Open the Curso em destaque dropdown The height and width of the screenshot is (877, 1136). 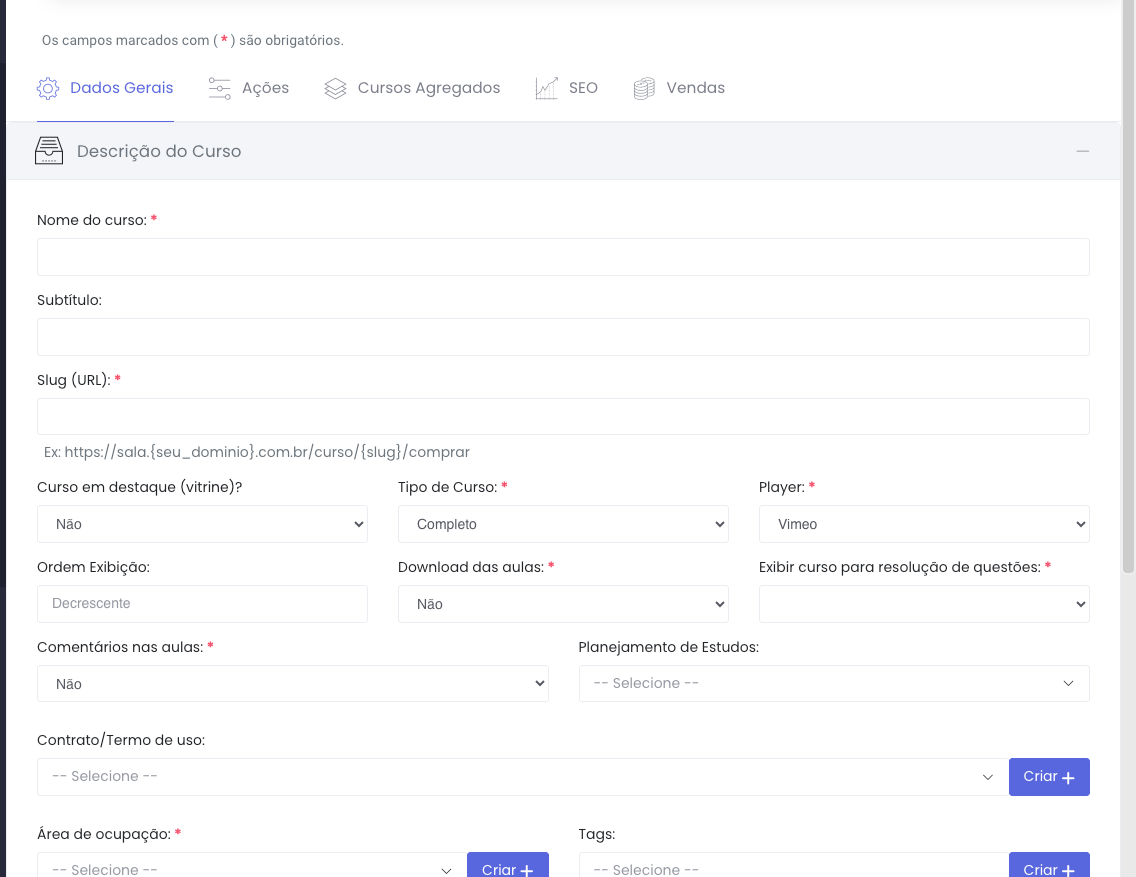(x=202, y=524)
